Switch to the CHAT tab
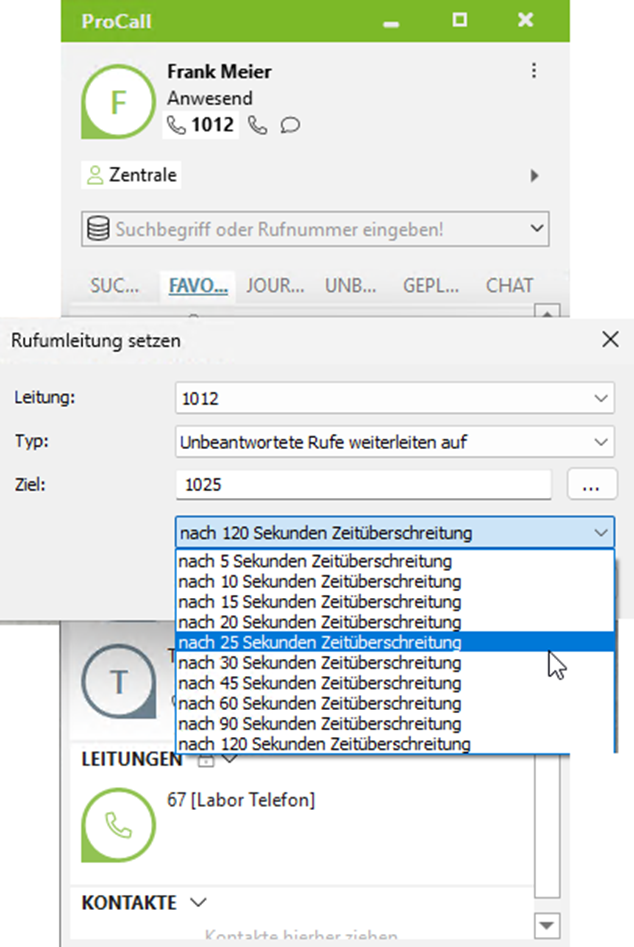Image resolution: width=634 pixels, height=947 pixels. click(509, 285)
